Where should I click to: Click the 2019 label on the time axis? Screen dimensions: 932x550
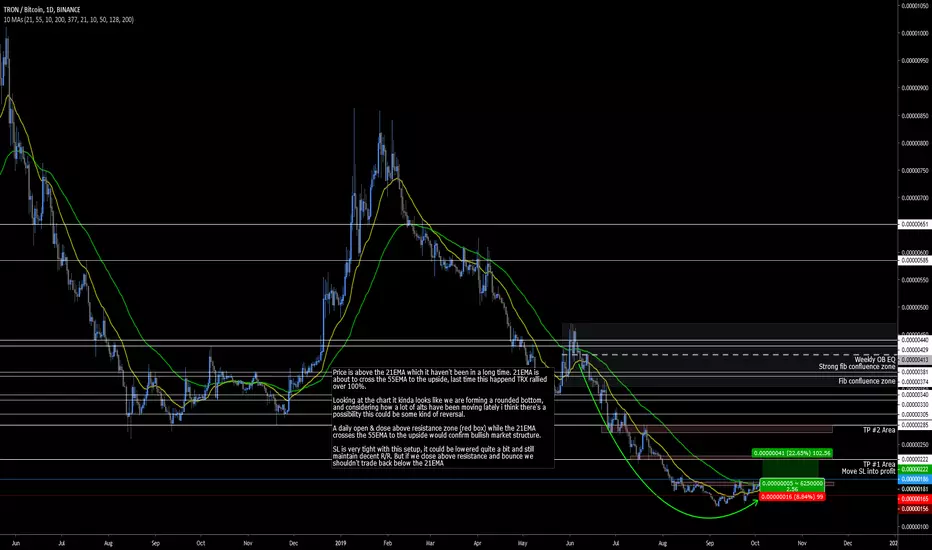pyautogui.click(x=341, y=543)
